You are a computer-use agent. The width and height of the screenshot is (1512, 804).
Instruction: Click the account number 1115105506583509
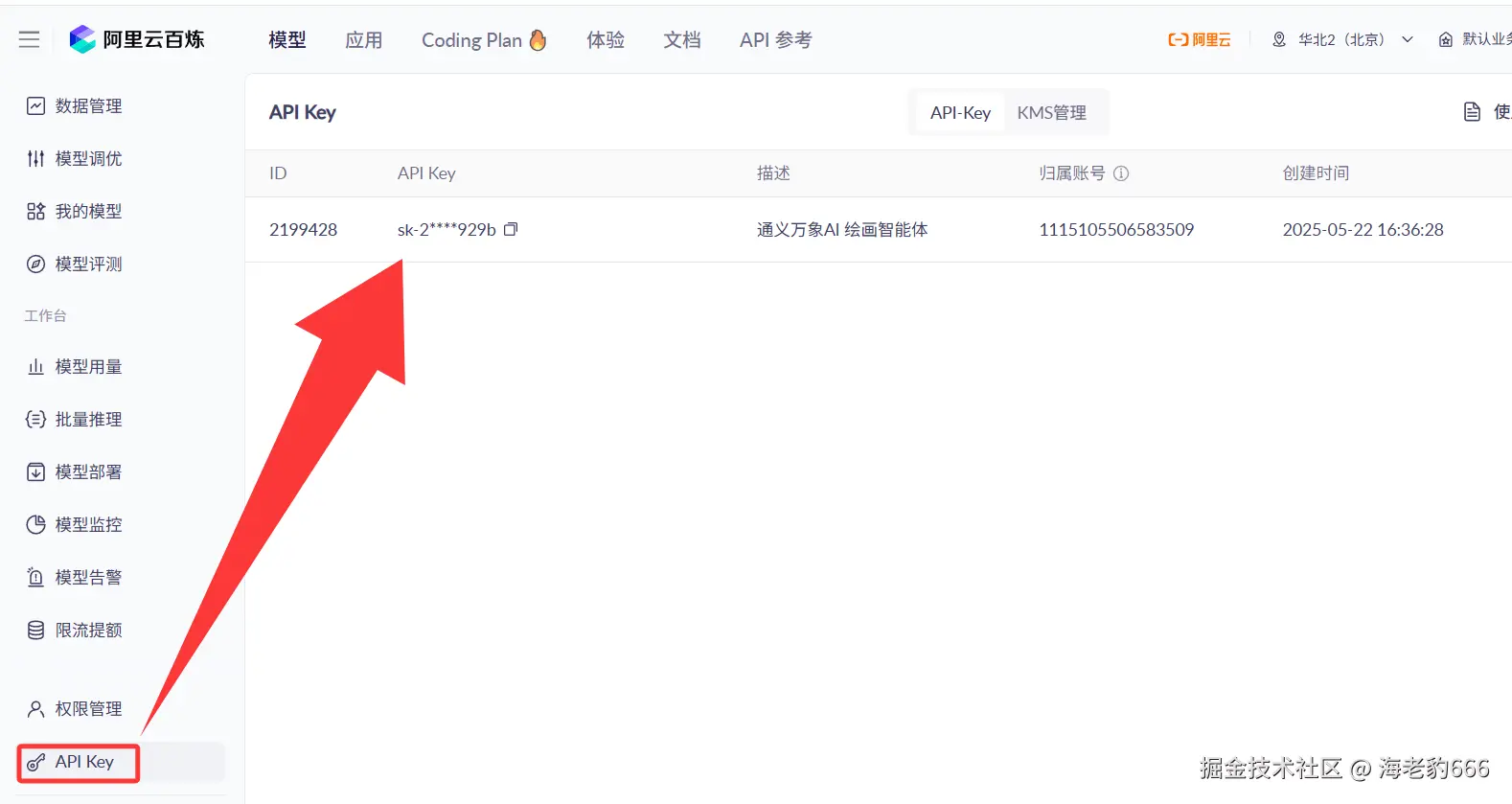coord(1116,229)
